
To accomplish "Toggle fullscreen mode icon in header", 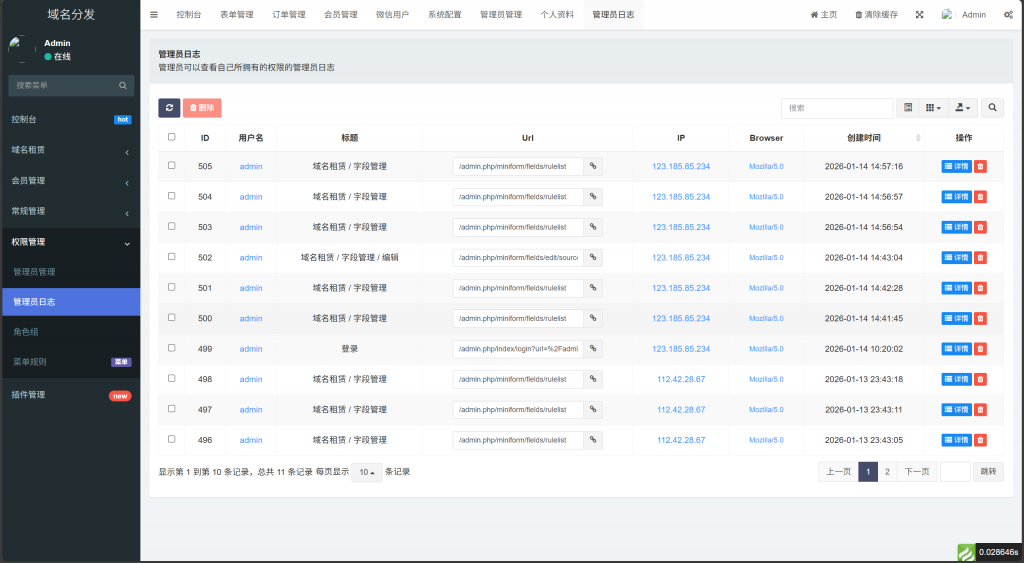I will [x=920, y=14].
